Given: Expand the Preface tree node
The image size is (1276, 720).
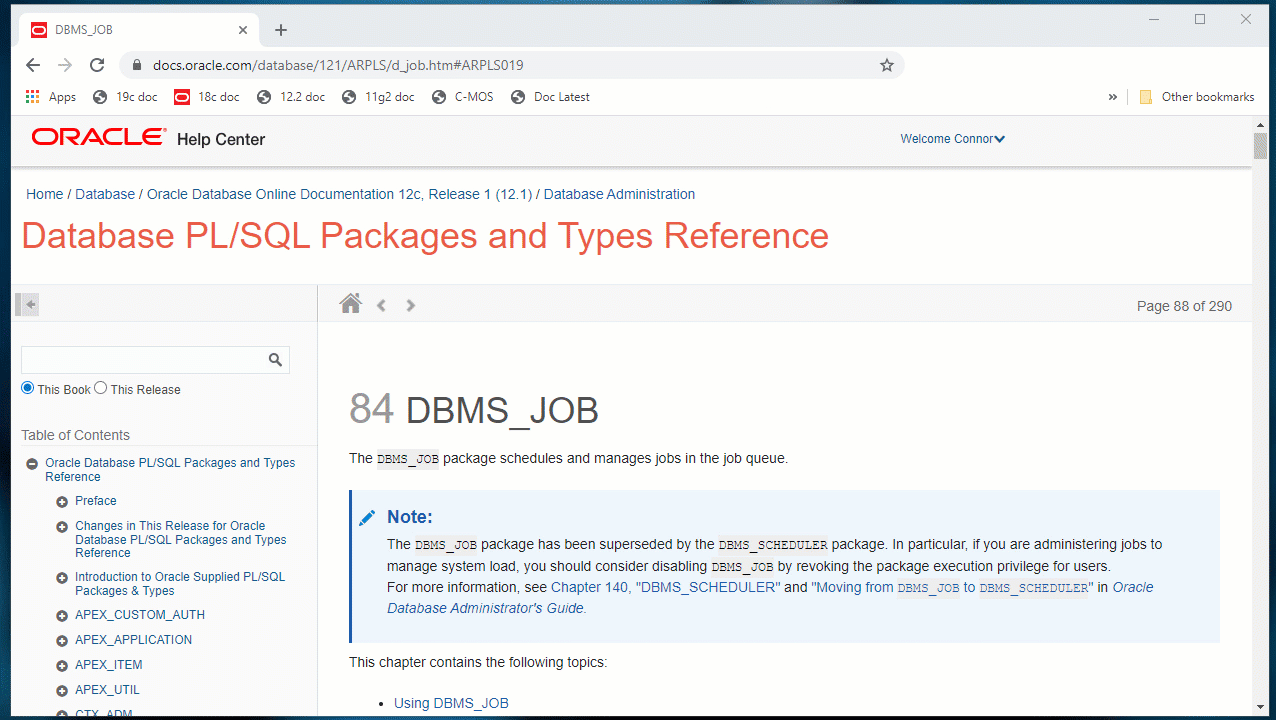Looking at the screenshot, I should 62,502.
